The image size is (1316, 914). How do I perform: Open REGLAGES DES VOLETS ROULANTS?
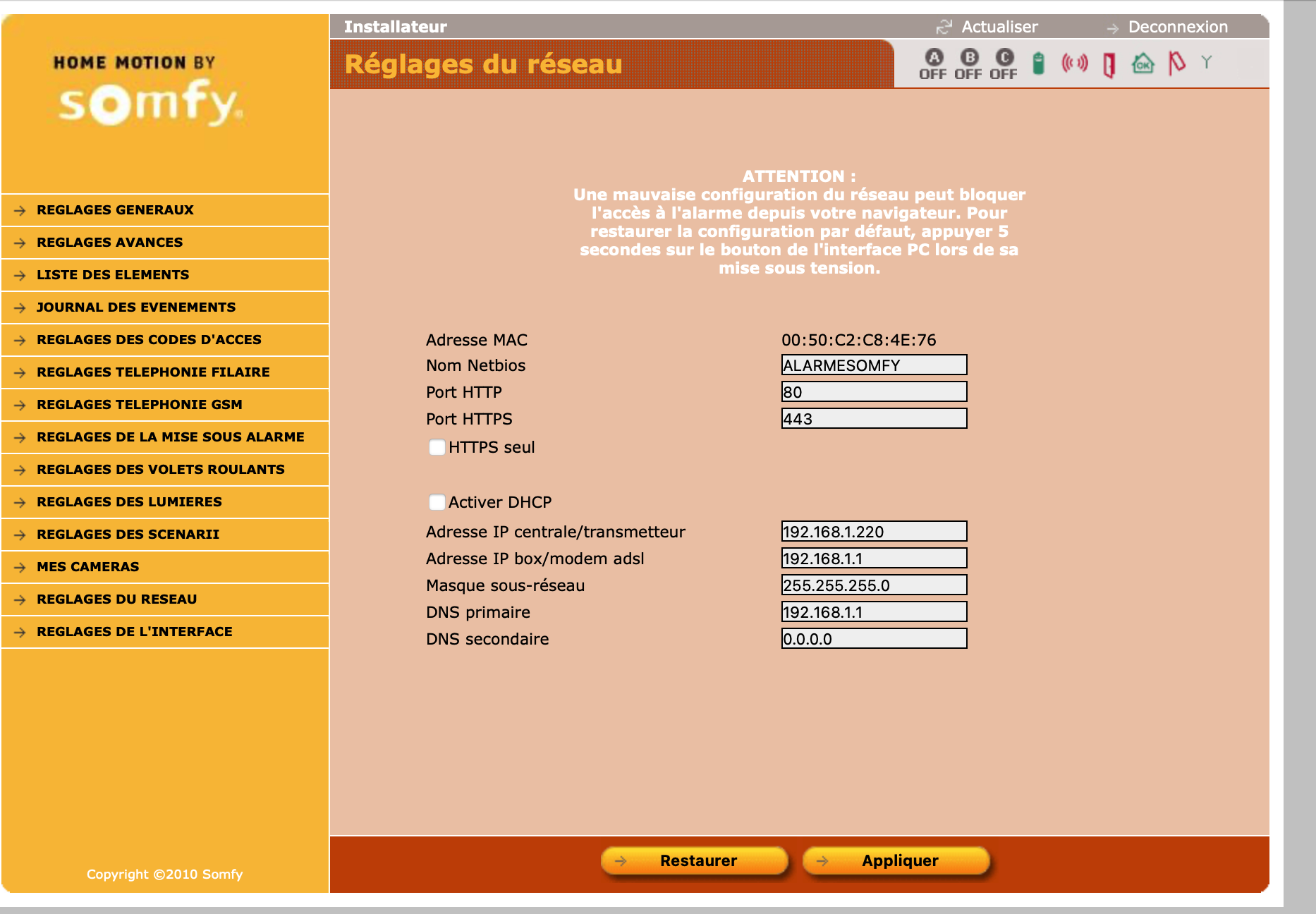165,470
